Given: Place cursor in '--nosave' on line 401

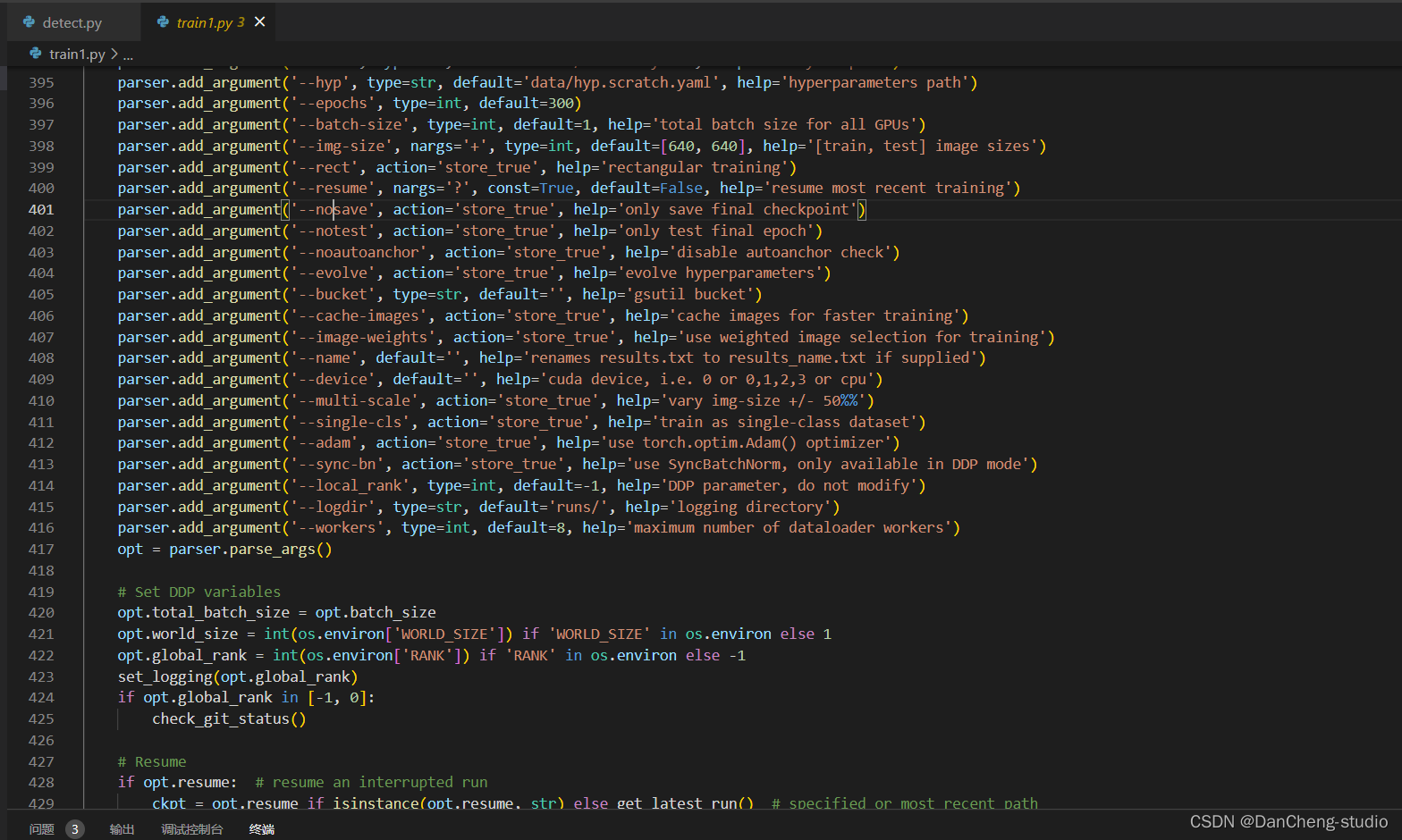Looking at the screenshot, I should (333, 210).
